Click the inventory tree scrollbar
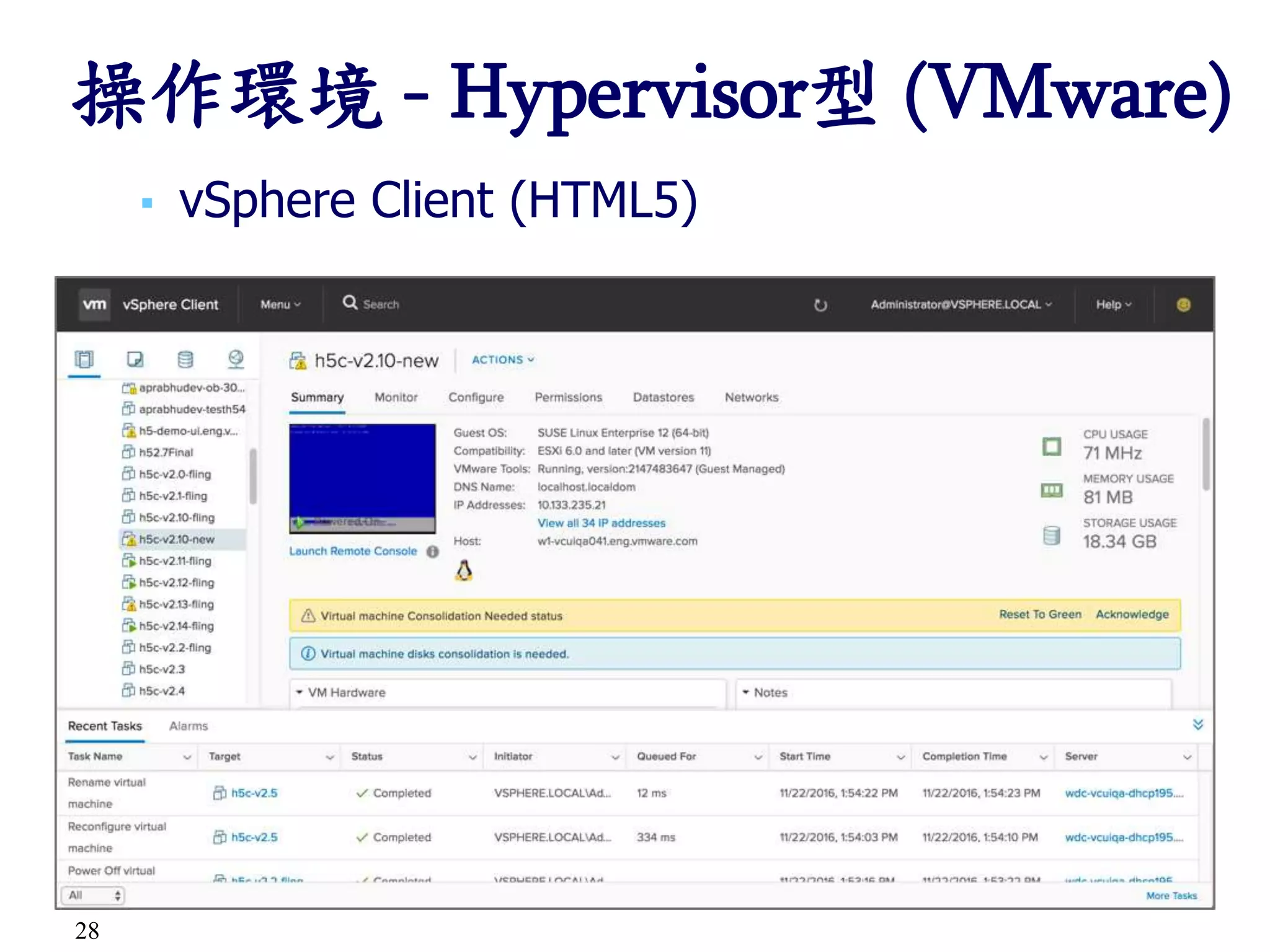 [x=253, y=476]
